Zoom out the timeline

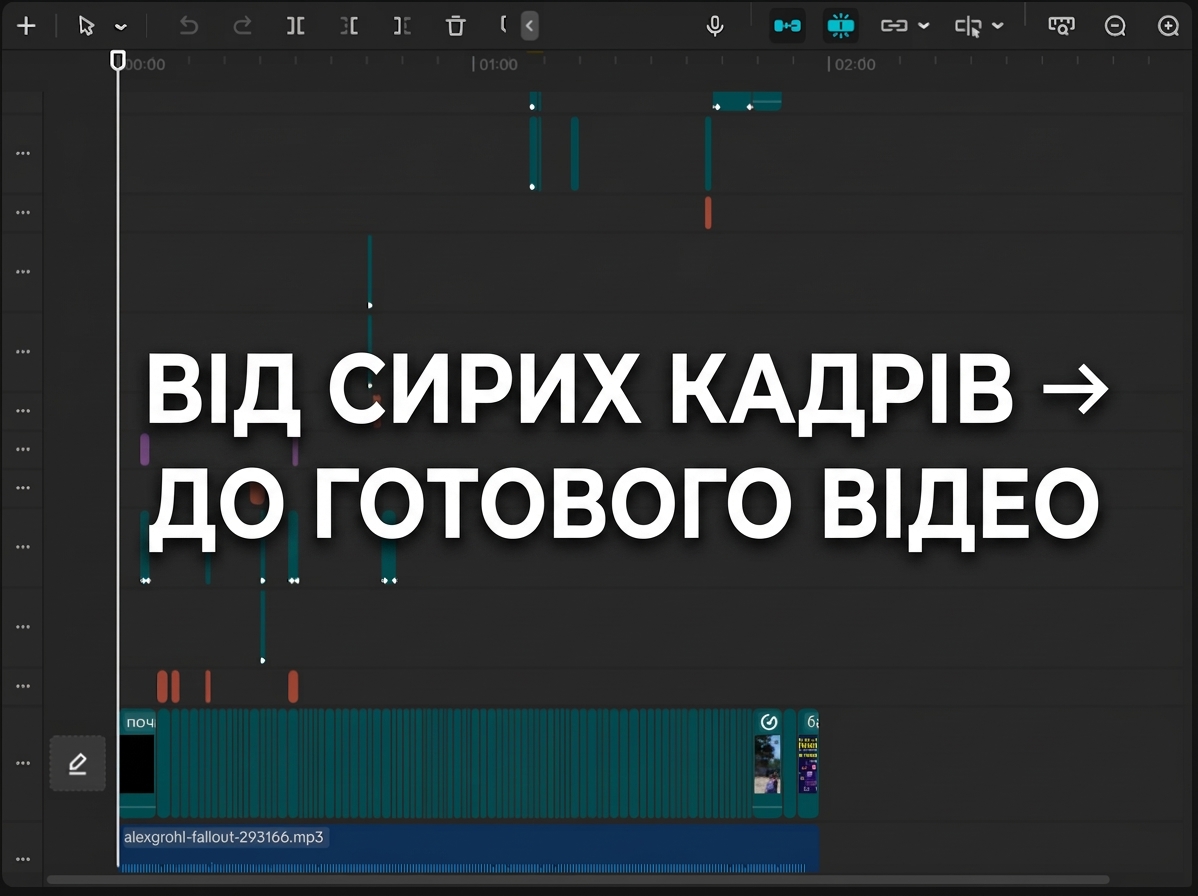click(x=1115, y=26)
